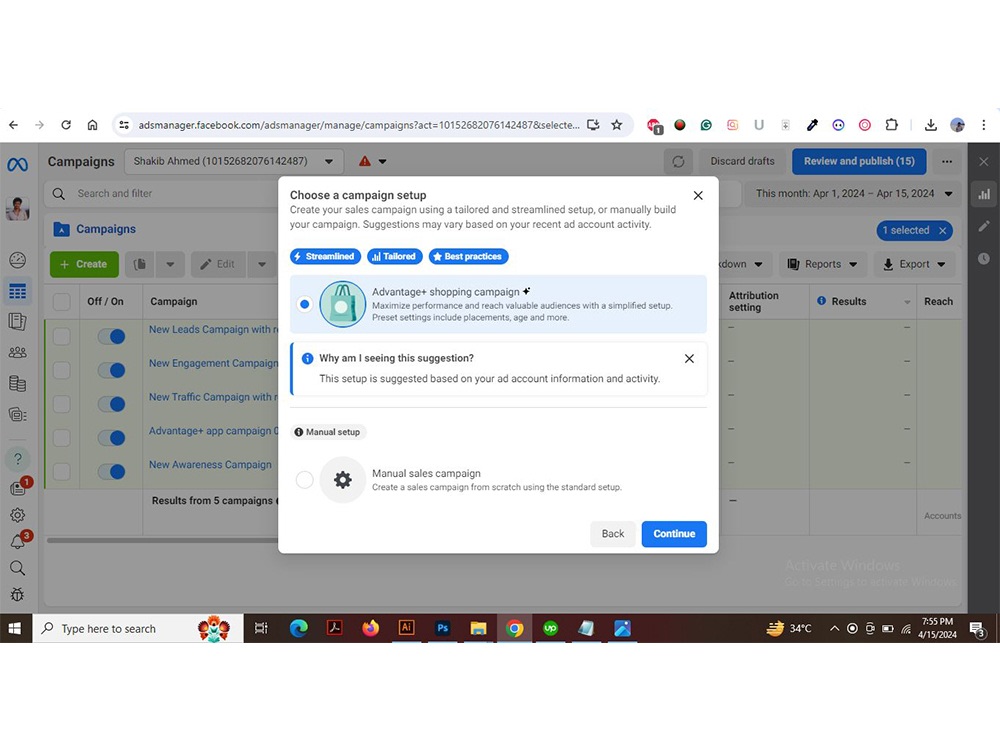Click Review and publish (15)
Image resolution: width=1000 pixels, height=750 pixels.
click(x=859, y=161)
